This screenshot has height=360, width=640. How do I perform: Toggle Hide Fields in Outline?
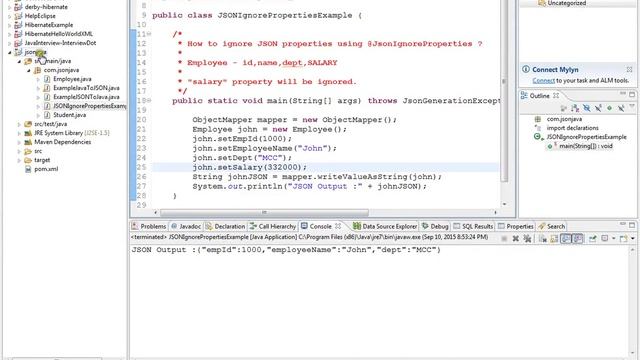click(x=587, y=108)
